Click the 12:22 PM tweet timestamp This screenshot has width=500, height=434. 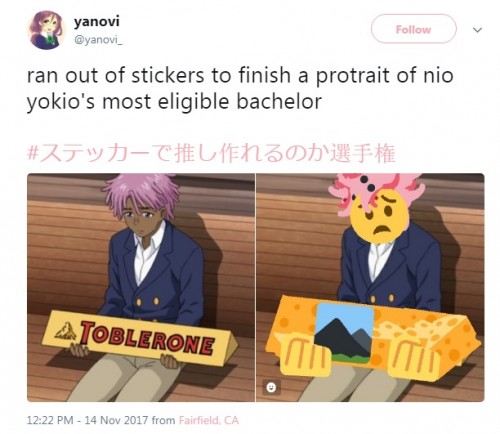point(50,420)
